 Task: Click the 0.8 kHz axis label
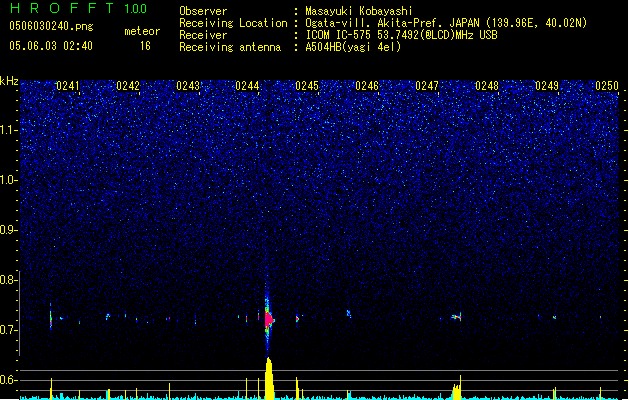tap(10, 280)
